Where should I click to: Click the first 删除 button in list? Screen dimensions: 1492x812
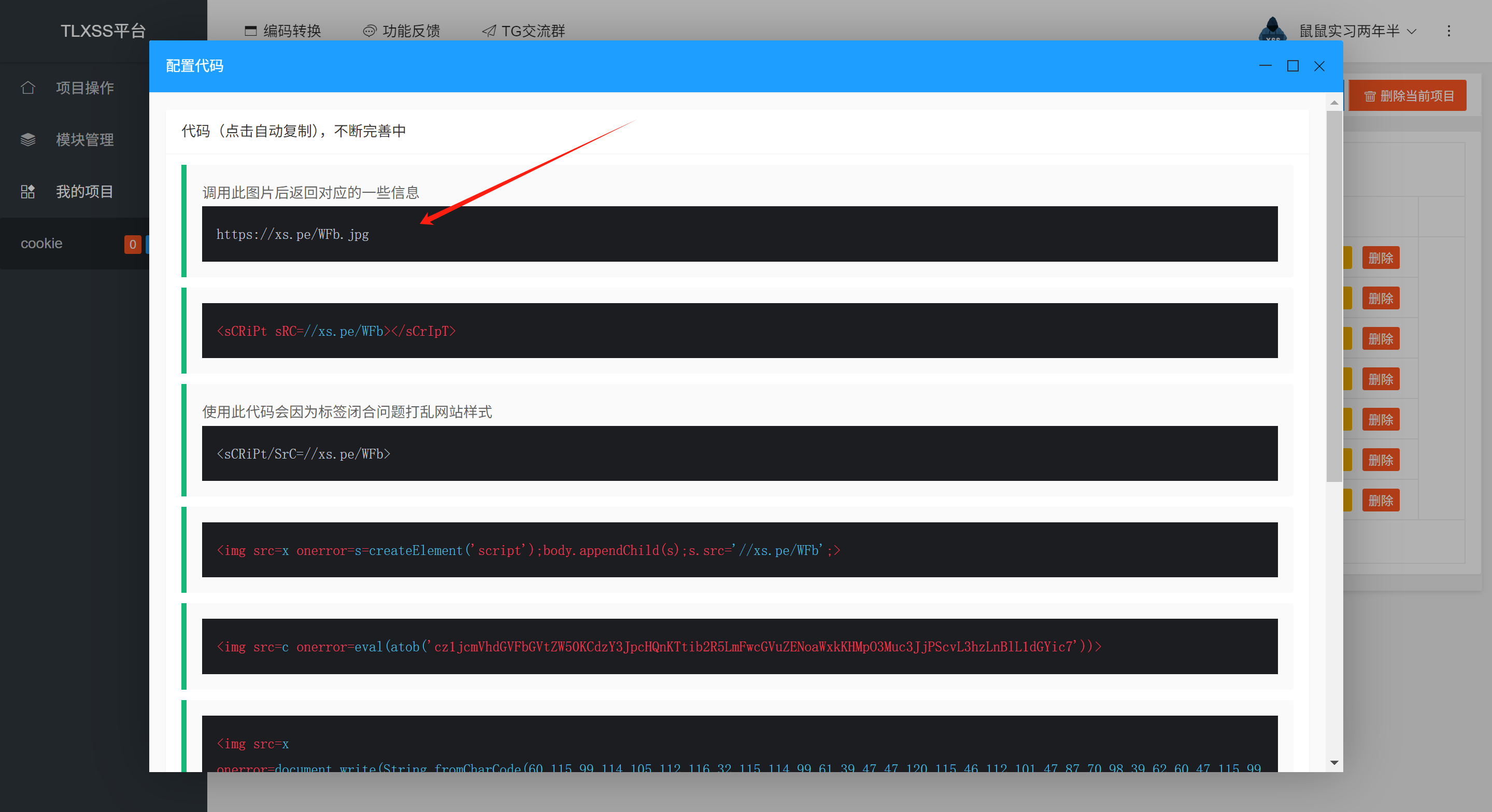[x=1380, y=258]
